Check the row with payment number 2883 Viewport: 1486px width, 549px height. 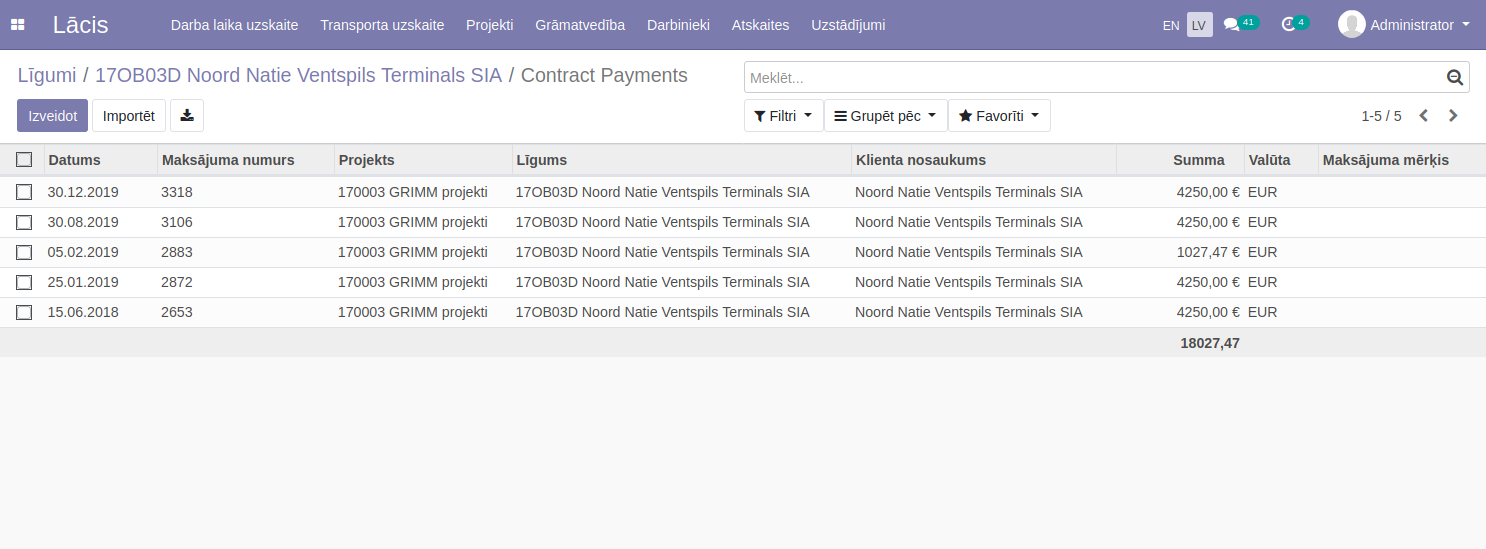pos(24,252)
